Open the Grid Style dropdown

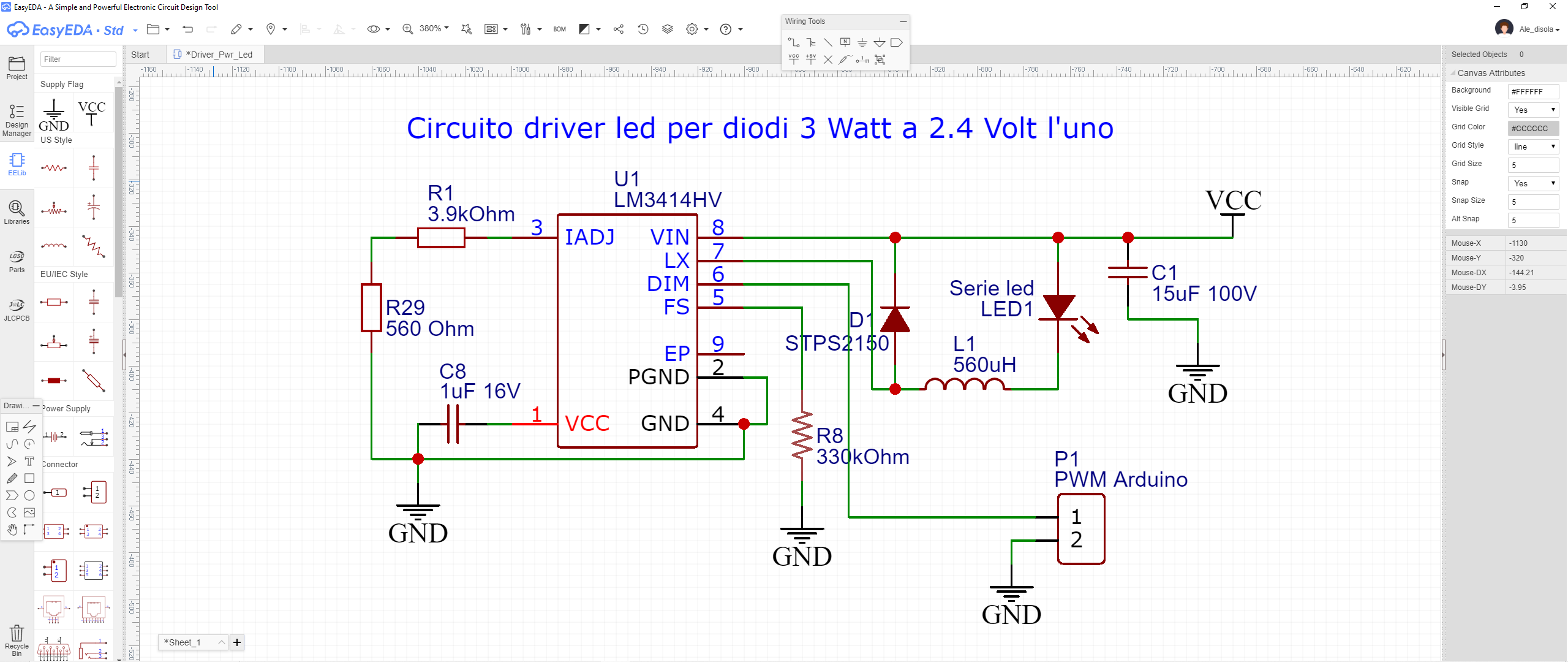1533,146
